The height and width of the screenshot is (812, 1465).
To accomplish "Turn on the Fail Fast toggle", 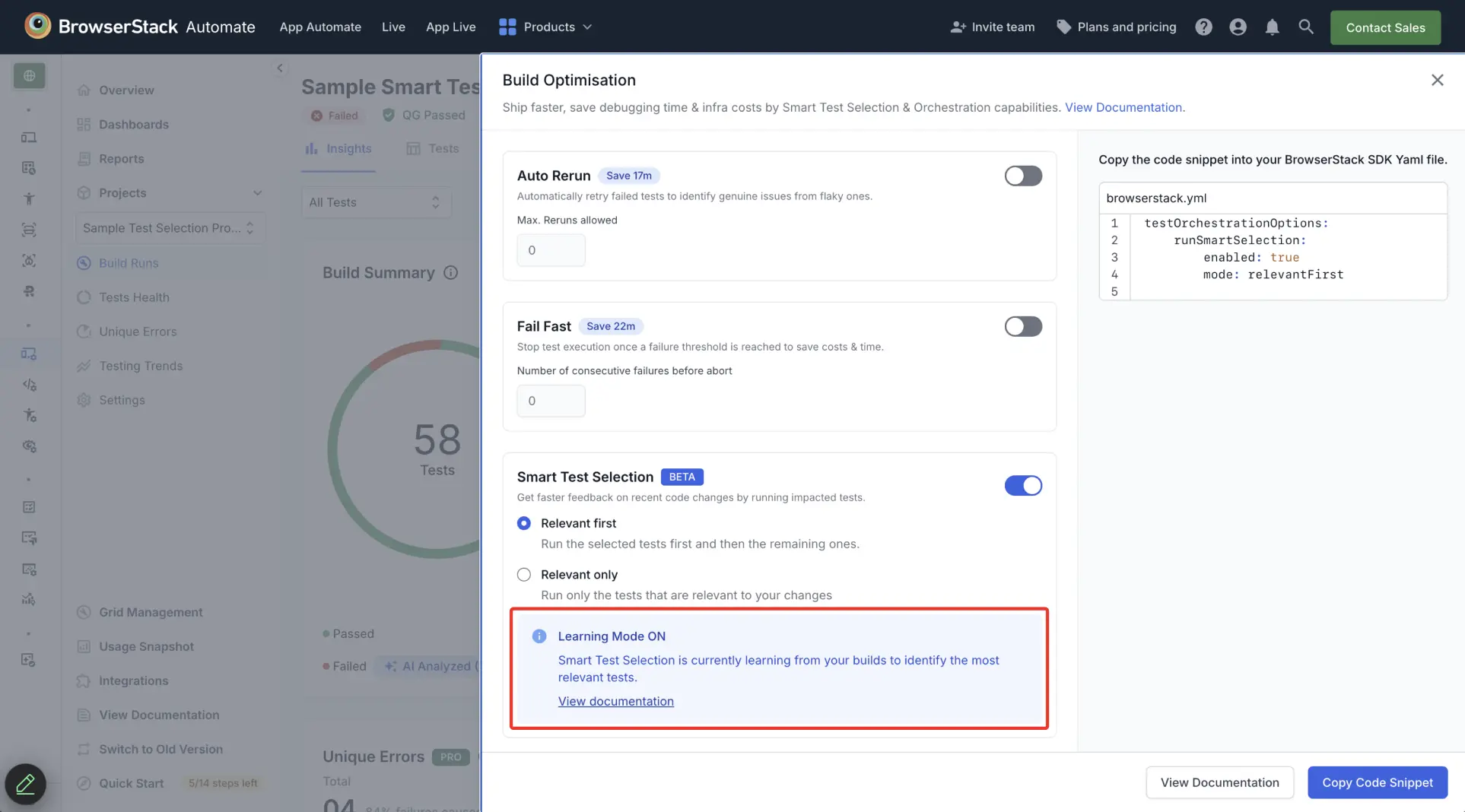I will pyautogui.click(x=1022, y=327).
